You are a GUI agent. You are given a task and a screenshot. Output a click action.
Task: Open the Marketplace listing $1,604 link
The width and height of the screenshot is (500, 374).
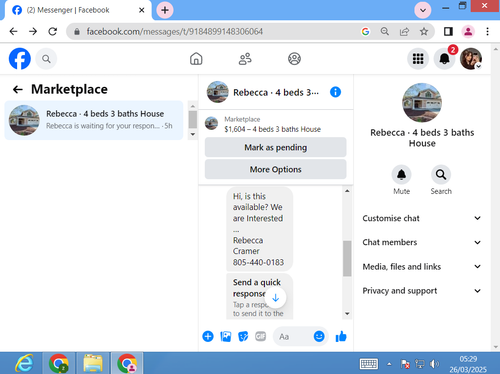point(272,129)
